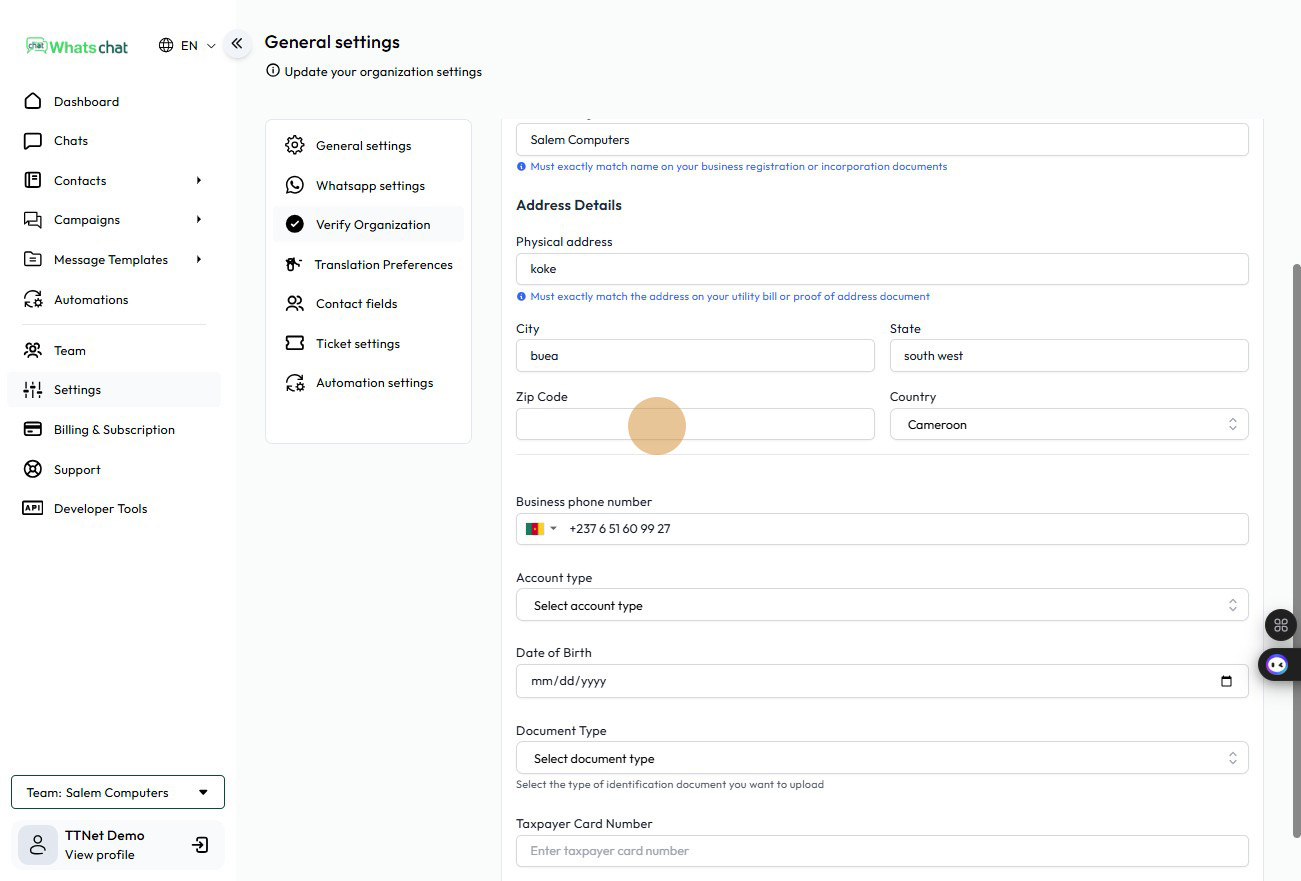
Task: Click the logout icon beside TTNet Demo
Action: pyautogui.click(x=200, y=845)
